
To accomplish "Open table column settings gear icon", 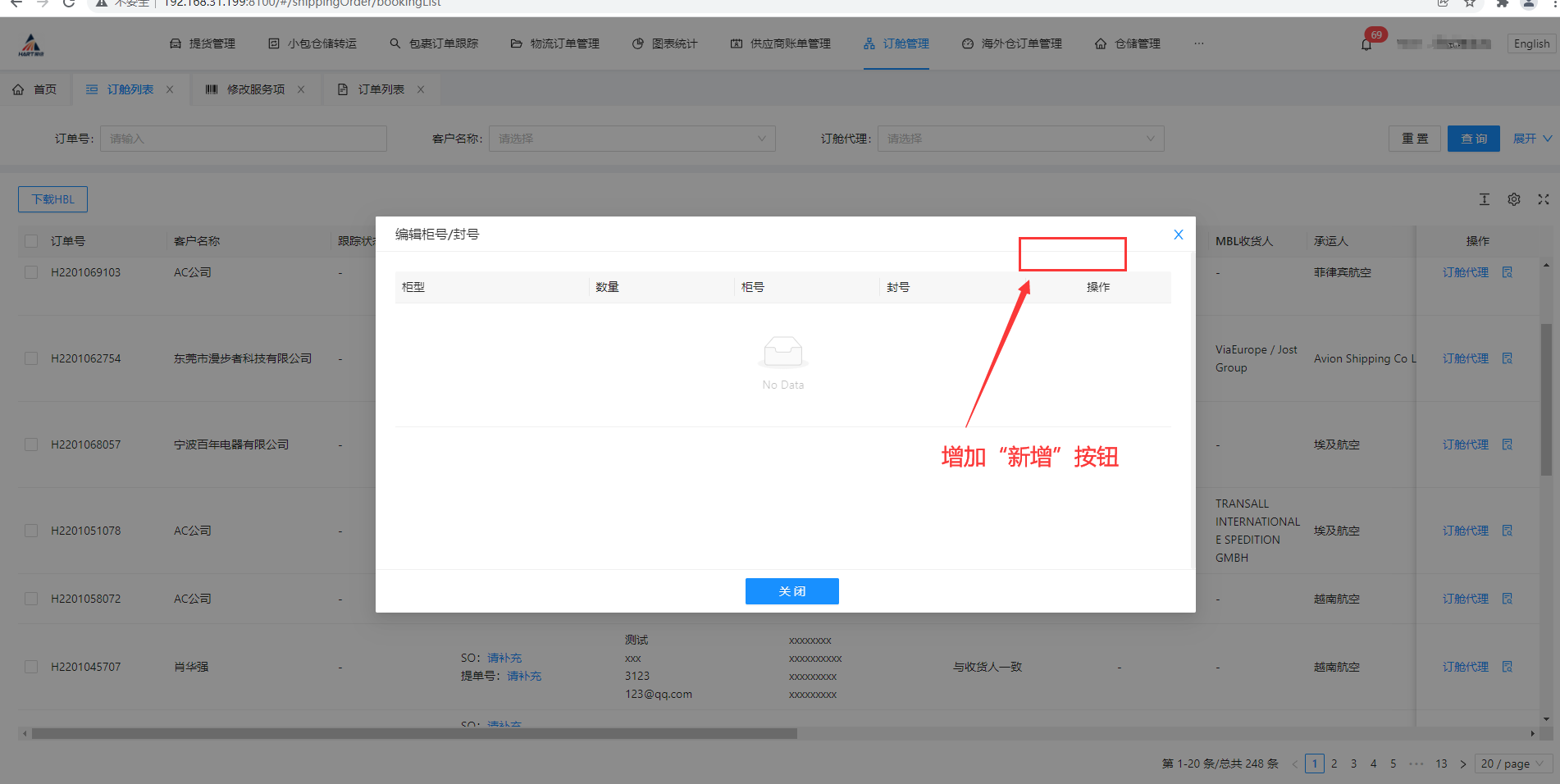I will (x=1514, y=199).
